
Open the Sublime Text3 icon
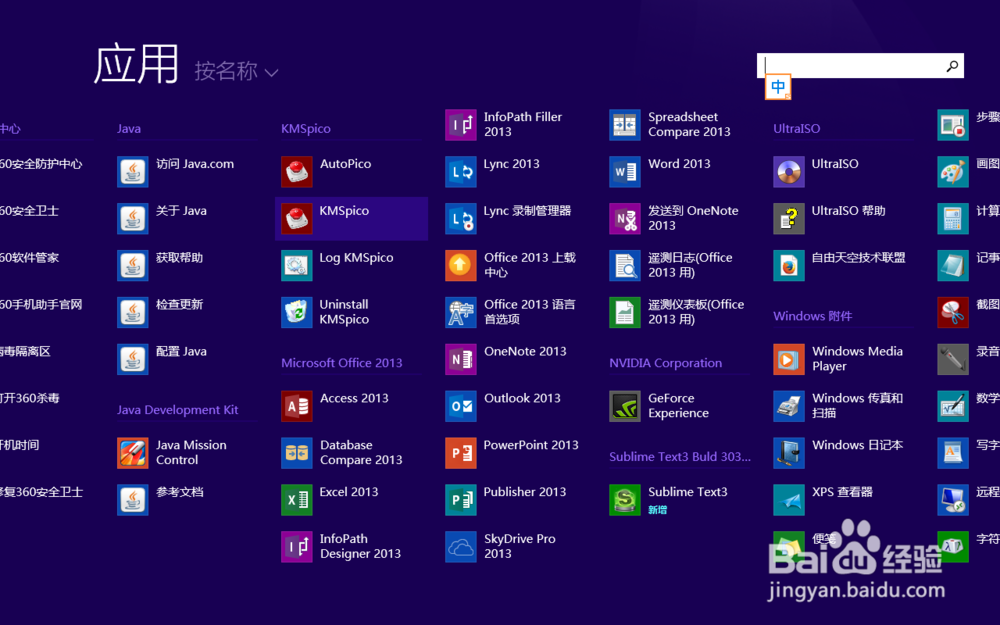click(624, 500)
